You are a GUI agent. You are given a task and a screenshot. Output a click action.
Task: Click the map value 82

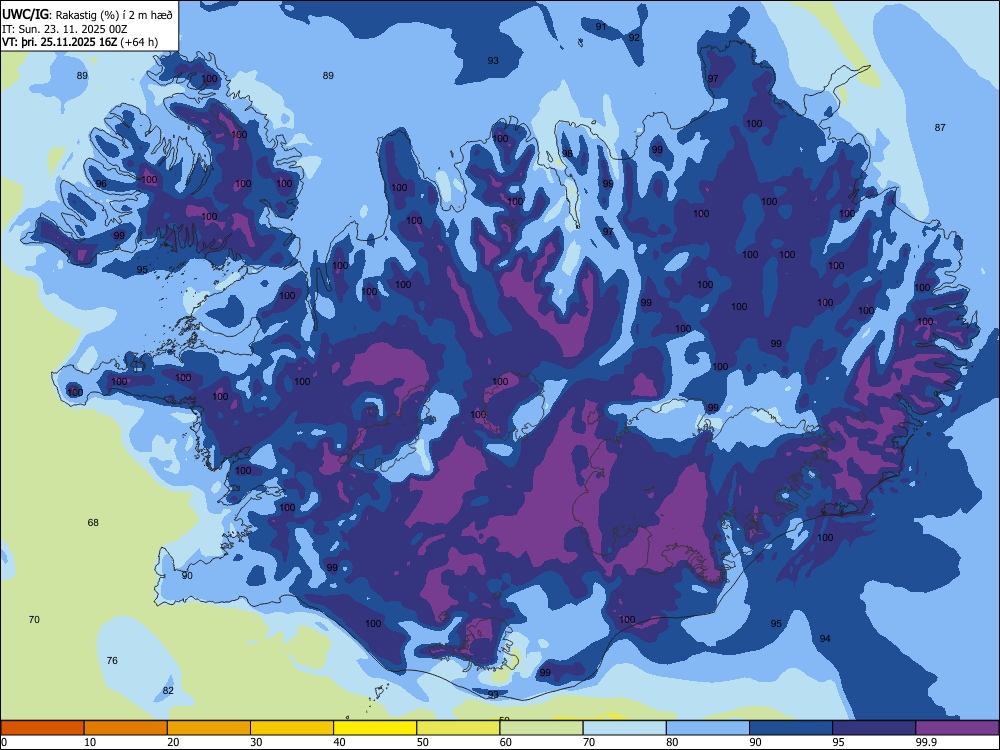[168, 691]
